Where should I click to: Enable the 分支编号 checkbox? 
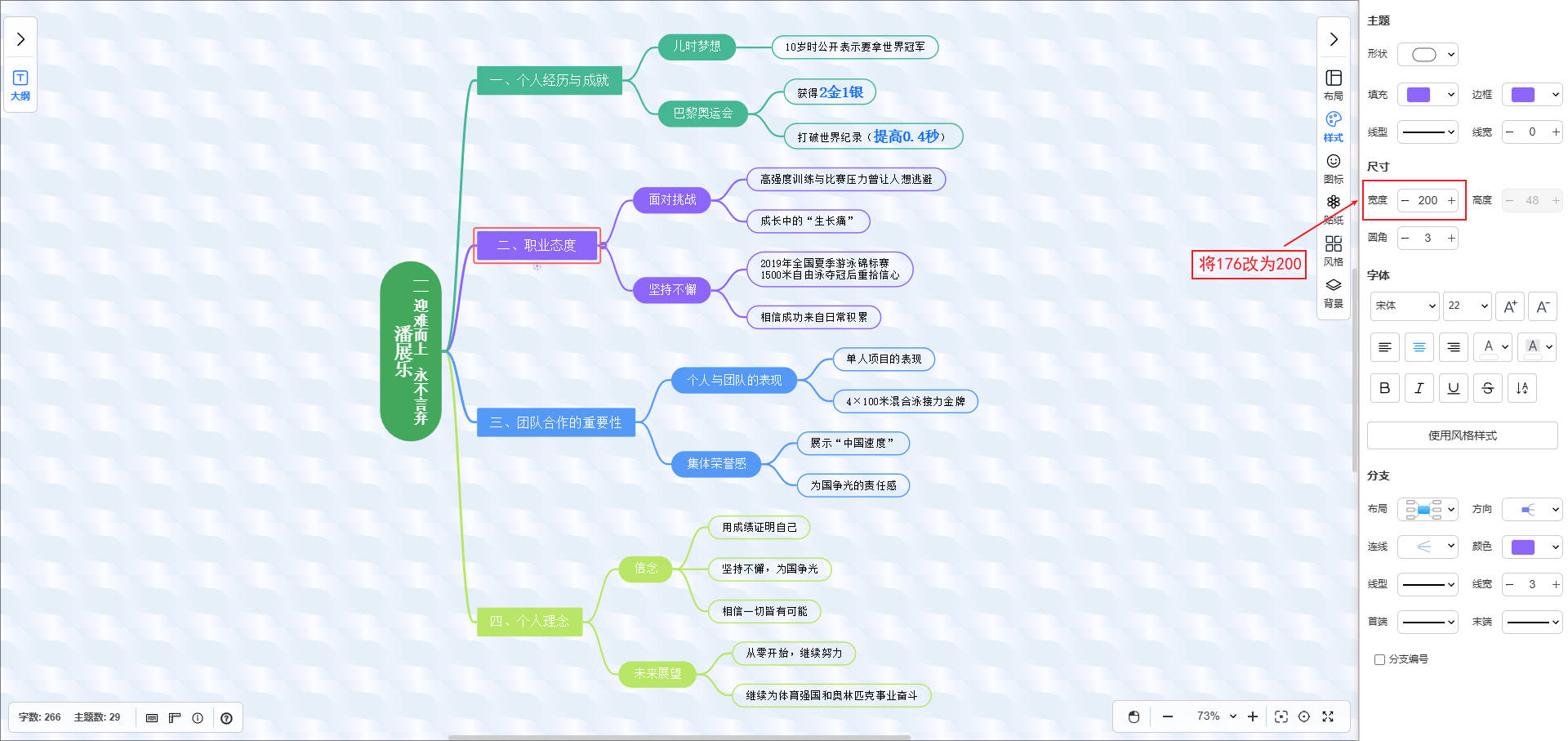(1379, 659)
